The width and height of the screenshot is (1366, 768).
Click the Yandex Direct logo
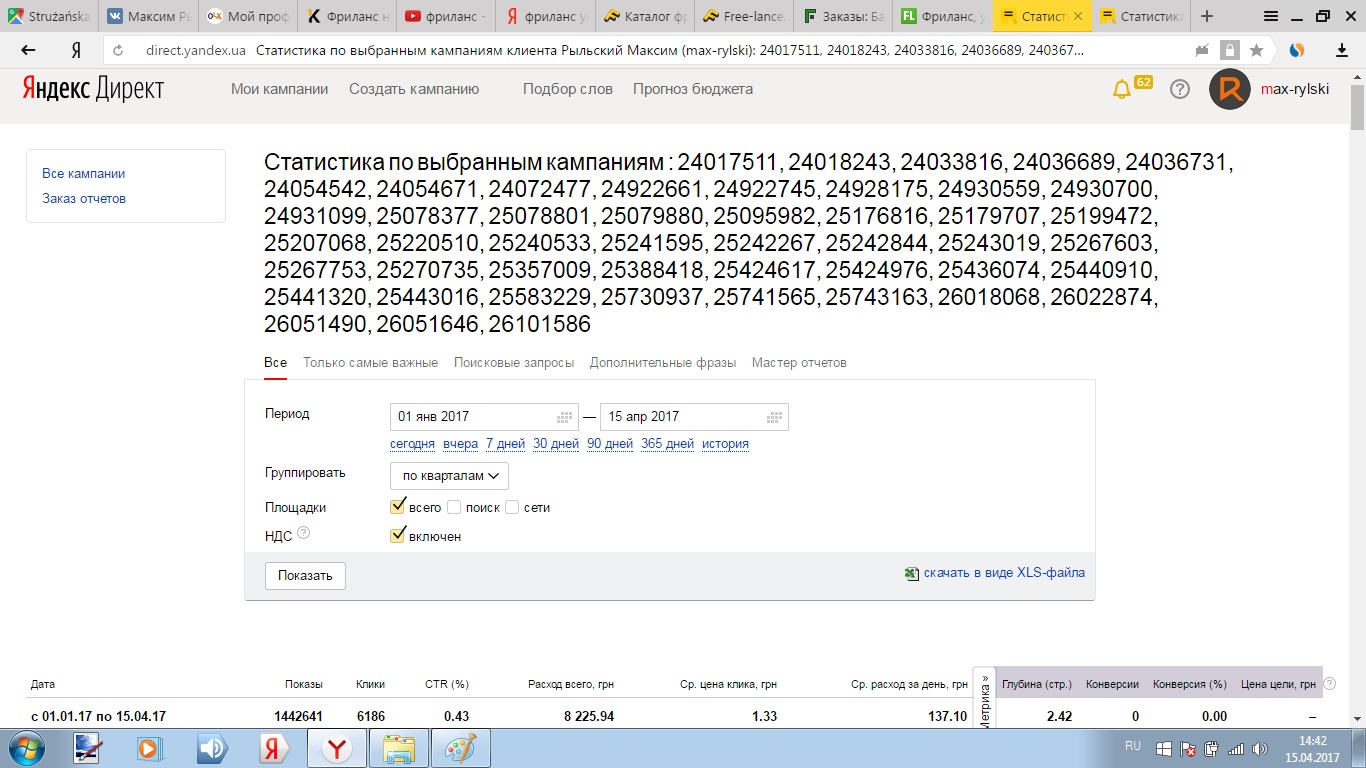point(93,89)
